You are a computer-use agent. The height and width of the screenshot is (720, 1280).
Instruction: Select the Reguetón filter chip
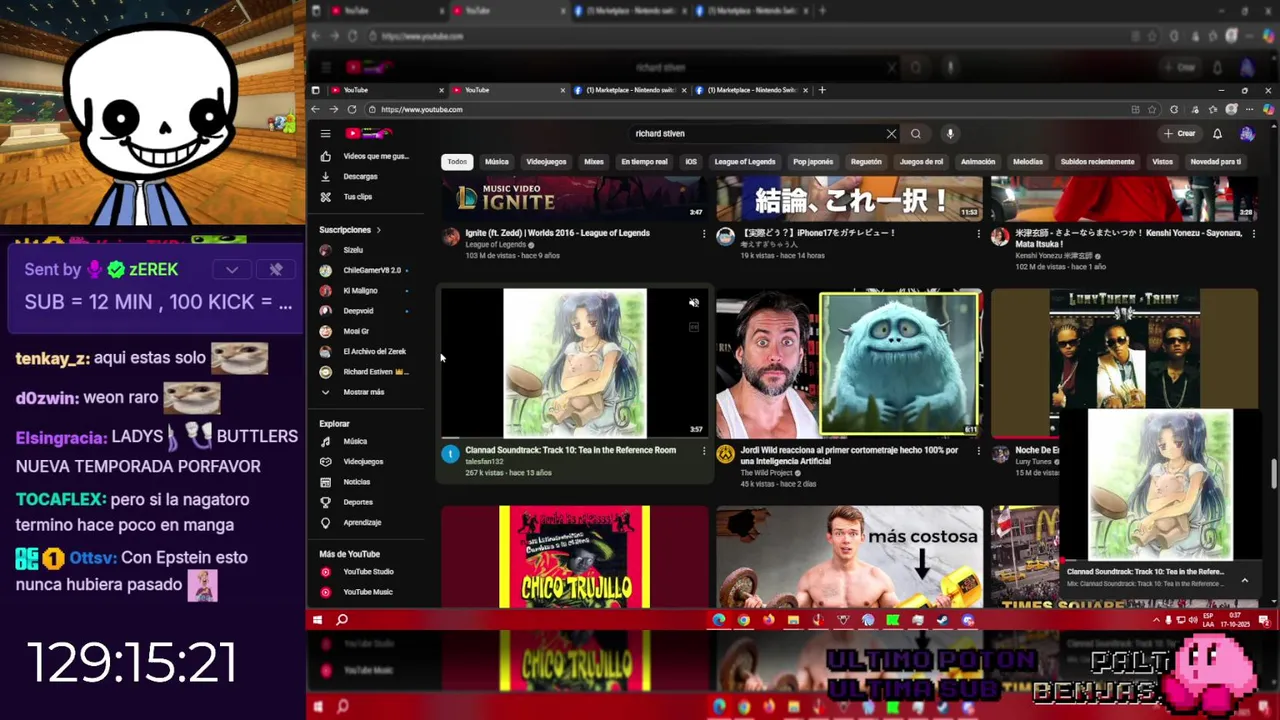(866, 162)
